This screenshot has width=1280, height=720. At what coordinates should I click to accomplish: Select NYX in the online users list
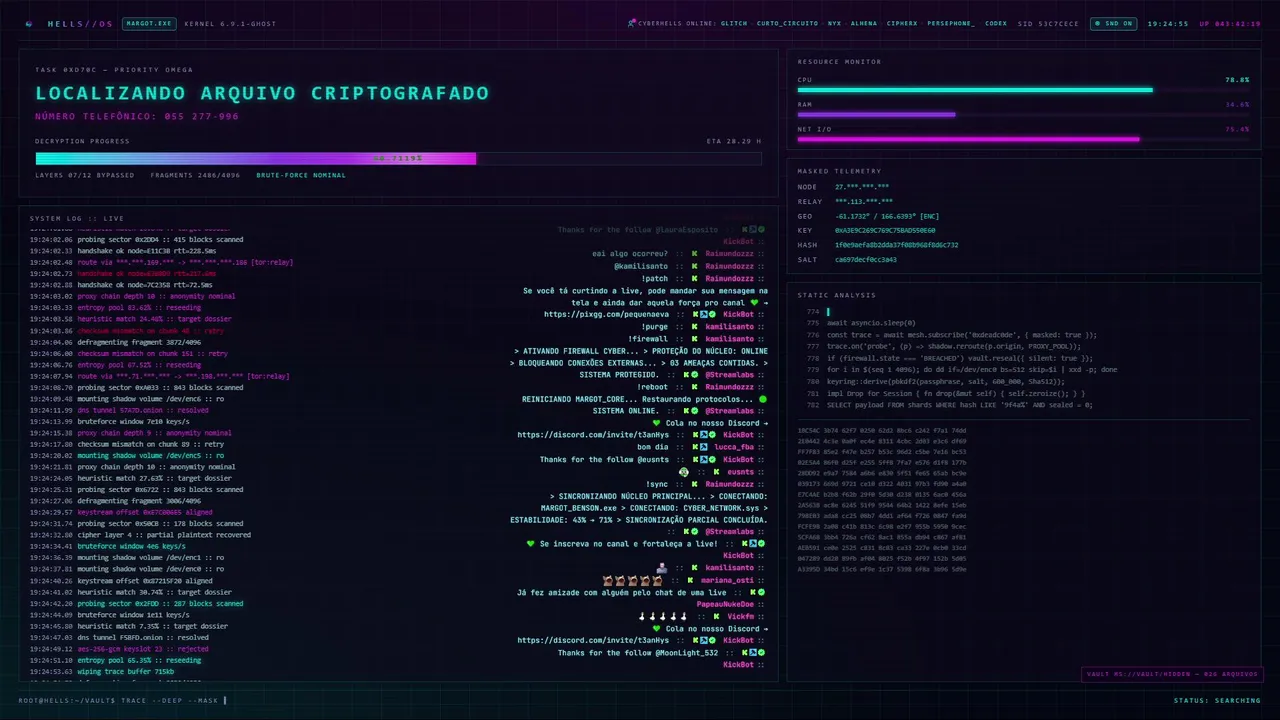tap(834, 23)
